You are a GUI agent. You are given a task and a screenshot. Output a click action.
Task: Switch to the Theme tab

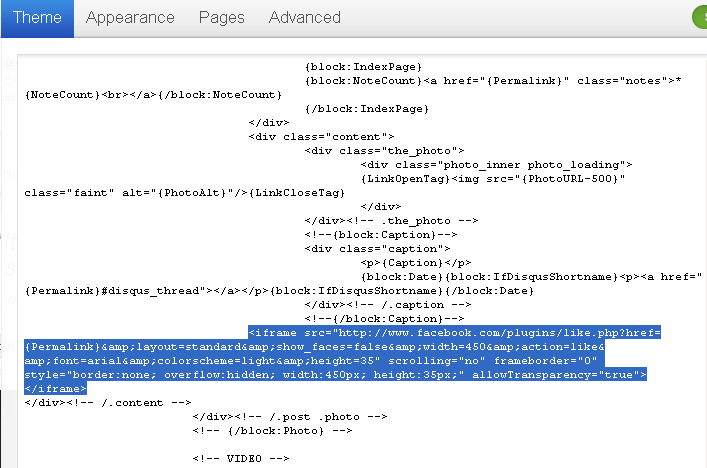[37, 18]
